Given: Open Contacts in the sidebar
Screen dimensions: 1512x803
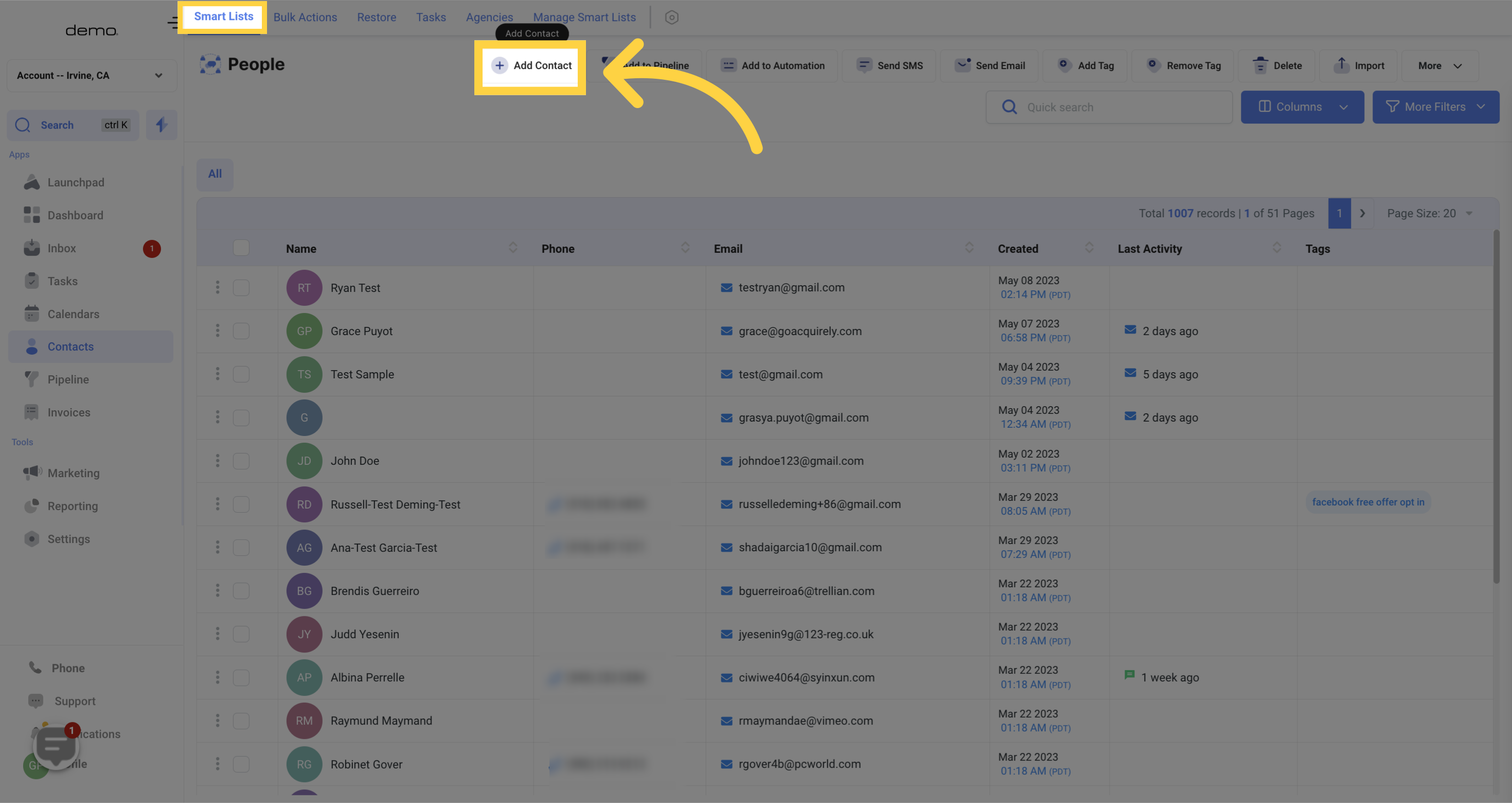Looking at the screenshot, I should (91, 346).
